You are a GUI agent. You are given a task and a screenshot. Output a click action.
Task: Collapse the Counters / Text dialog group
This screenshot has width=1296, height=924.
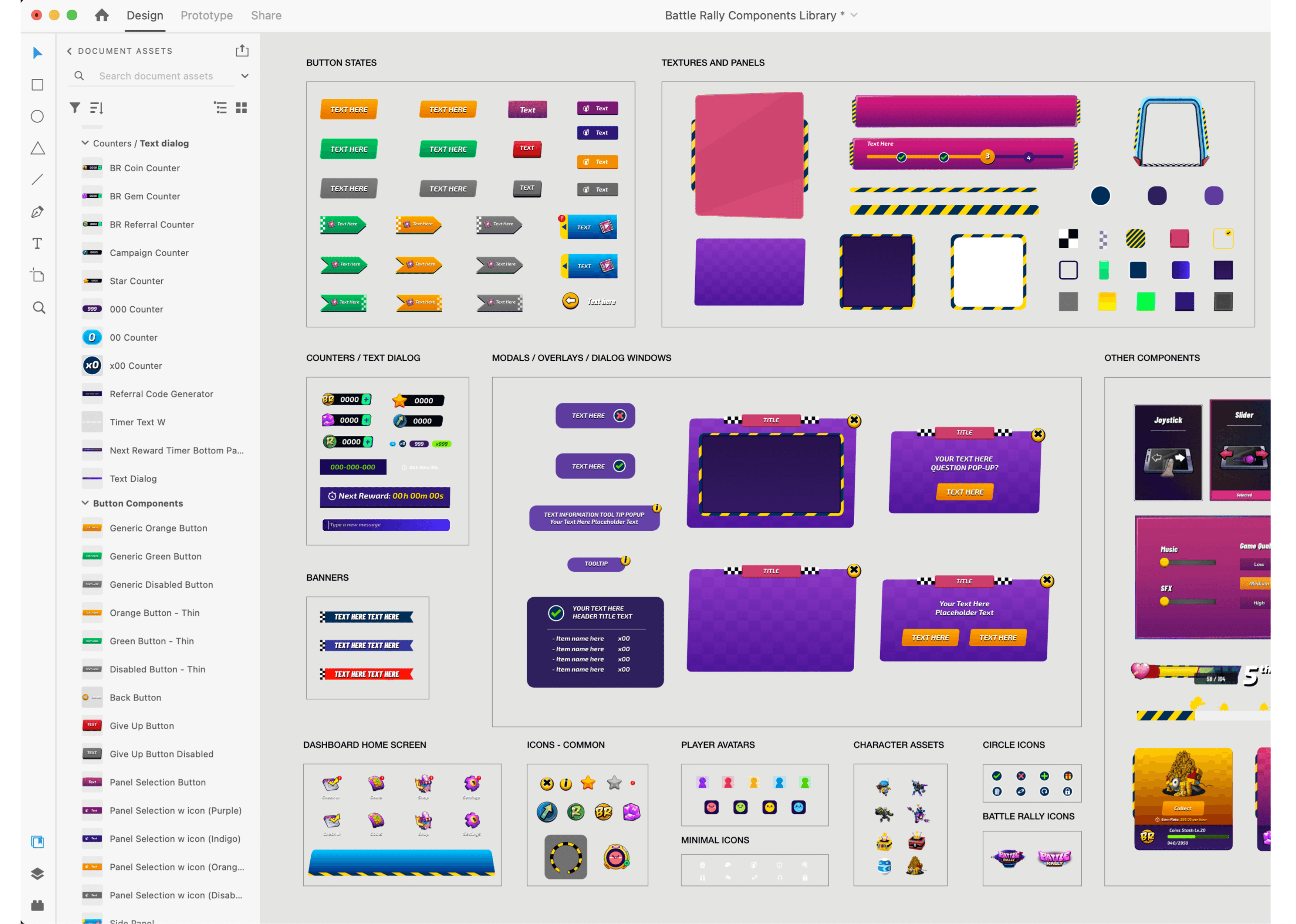point(85,143)
